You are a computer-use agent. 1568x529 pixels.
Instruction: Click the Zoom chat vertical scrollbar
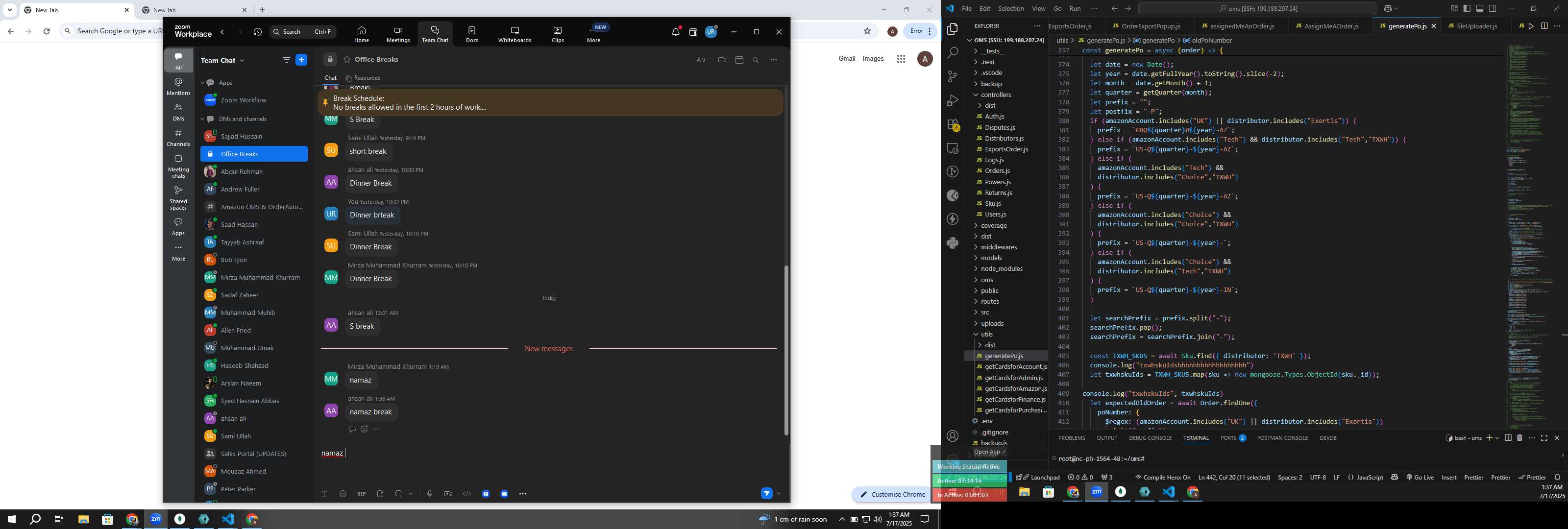coord(786,350)
